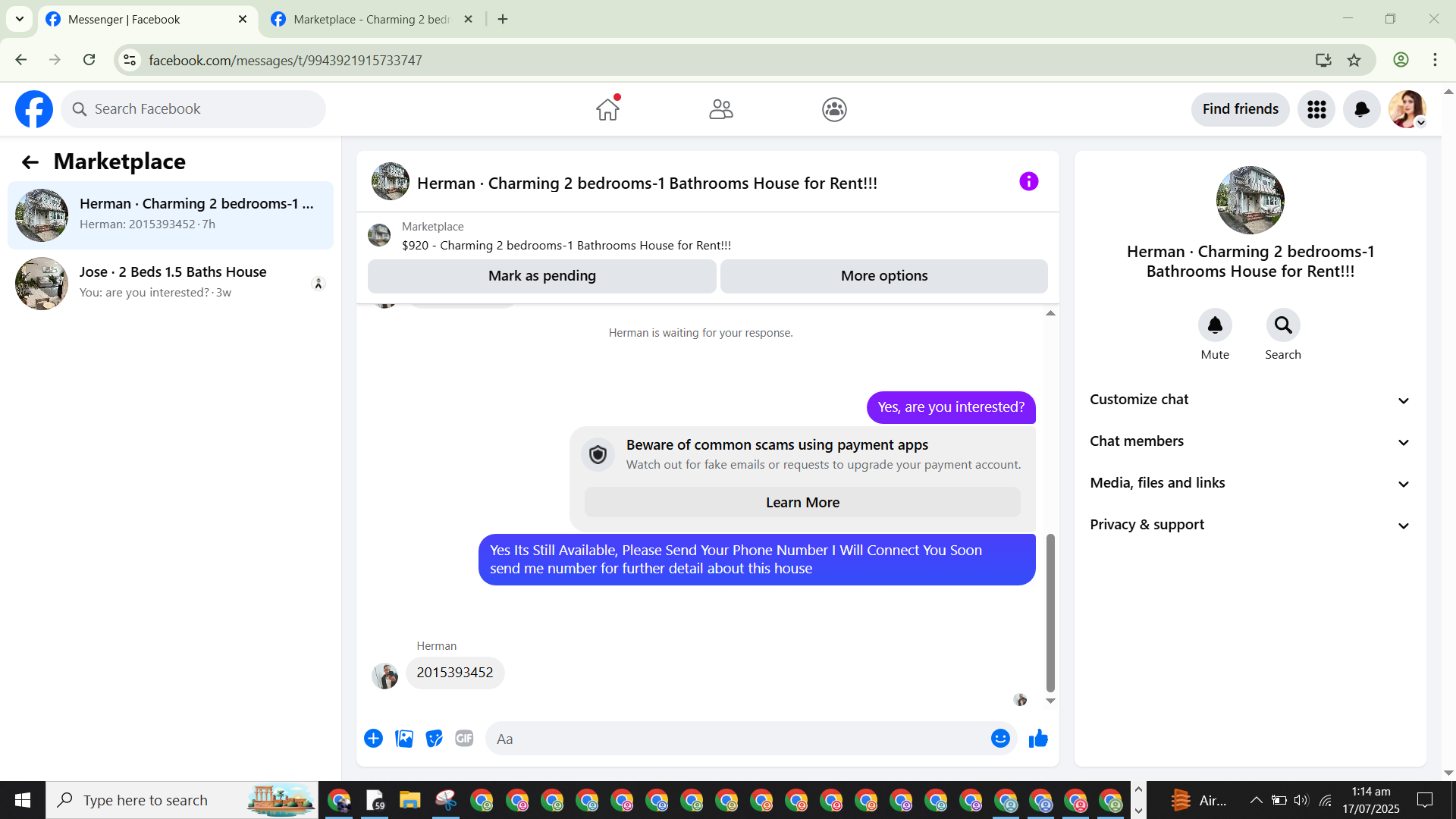This screenshot has width=1456, height=819.
Task: Open the $920 Charming 2 bedrooms listing link
Action: pyautogui.click(x=566, y=246)
